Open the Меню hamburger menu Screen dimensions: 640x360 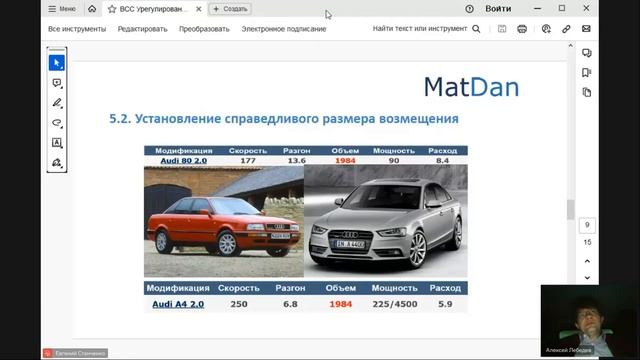pyautogui.click(x=62, y=9)
